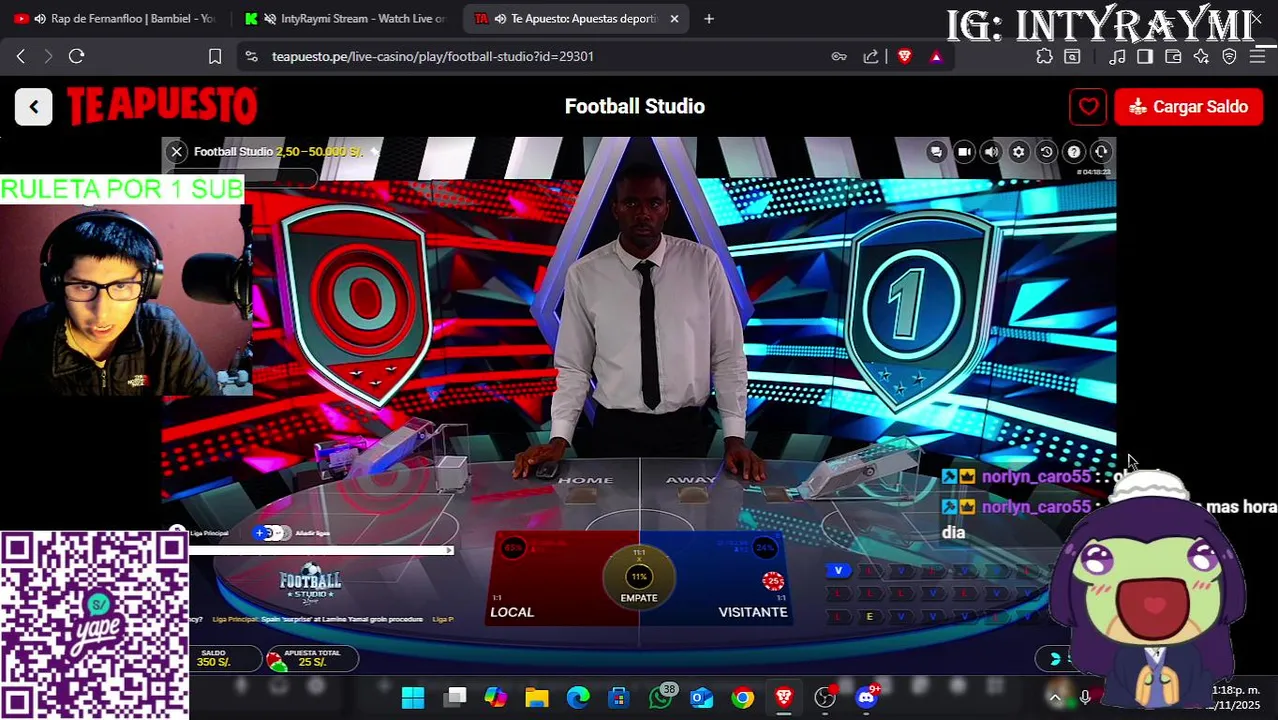Mute the game sound speaker icon

[x=991, y=152]
